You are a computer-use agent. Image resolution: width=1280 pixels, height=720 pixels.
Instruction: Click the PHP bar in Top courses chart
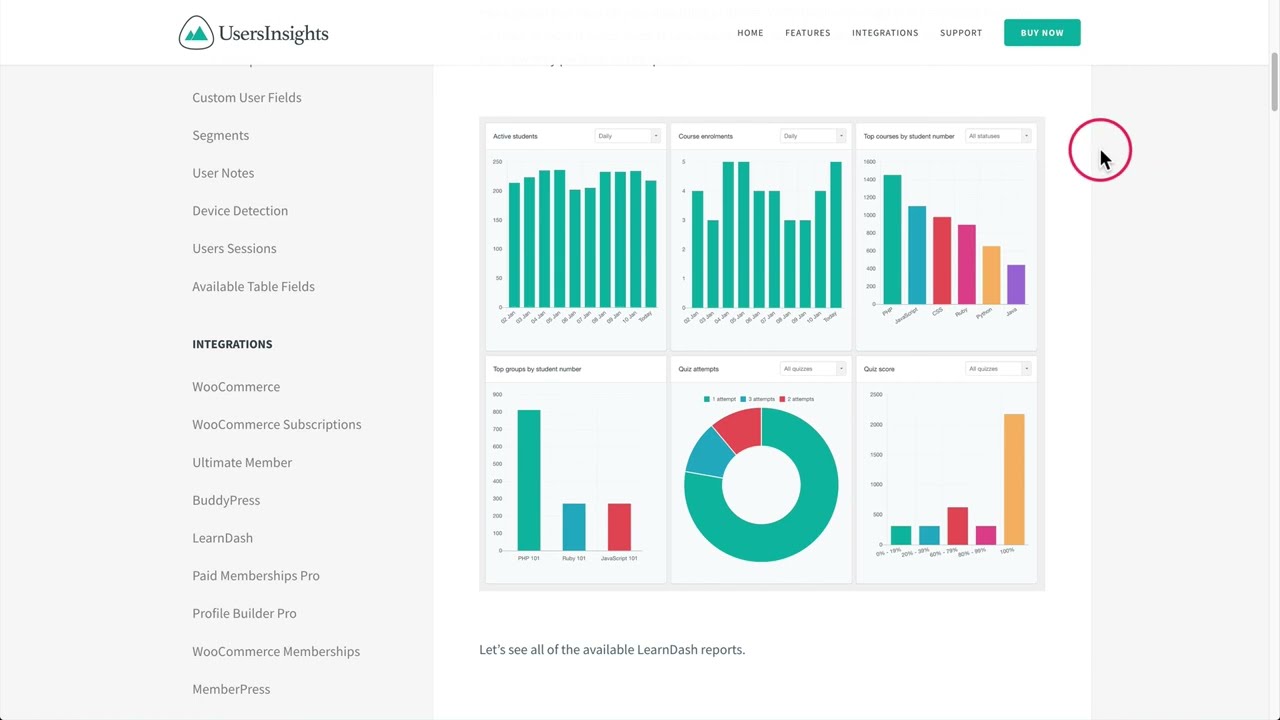tap(892, 239)
